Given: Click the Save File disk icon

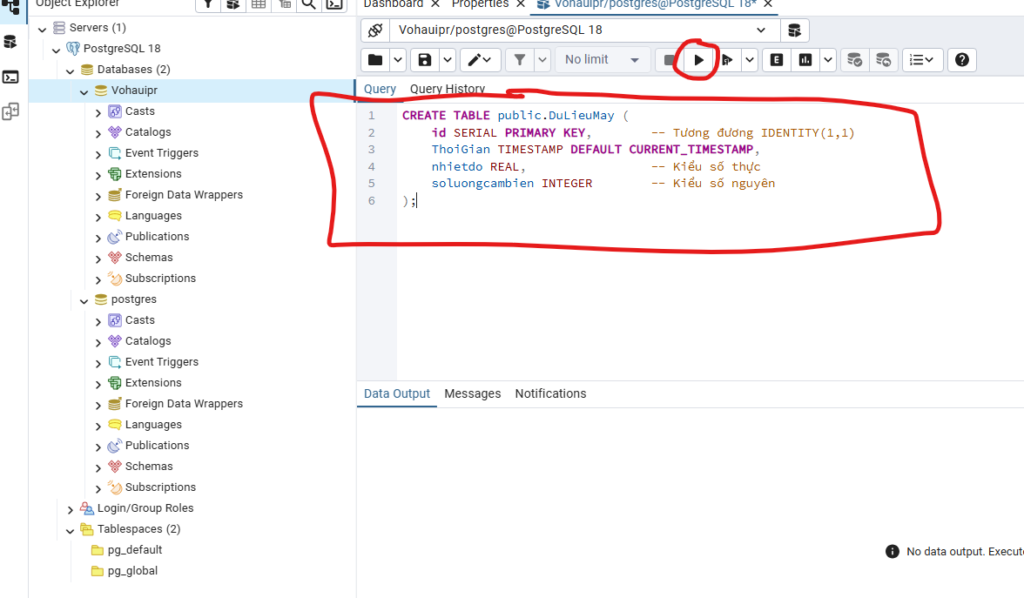Looking at the screenshot, I should [425, 60].
